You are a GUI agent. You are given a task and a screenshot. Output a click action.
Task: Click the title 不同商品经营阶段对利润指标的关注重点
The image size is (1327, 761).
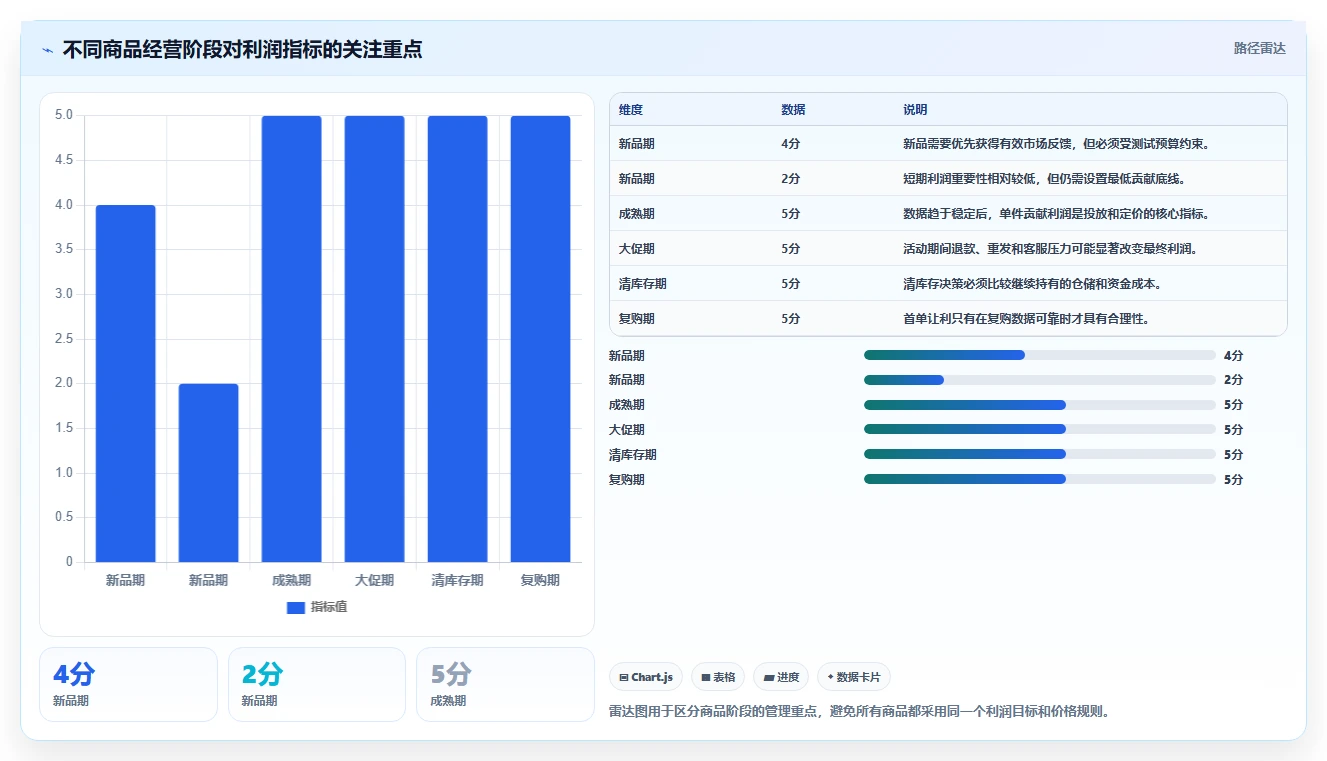(x=242, y=49)
